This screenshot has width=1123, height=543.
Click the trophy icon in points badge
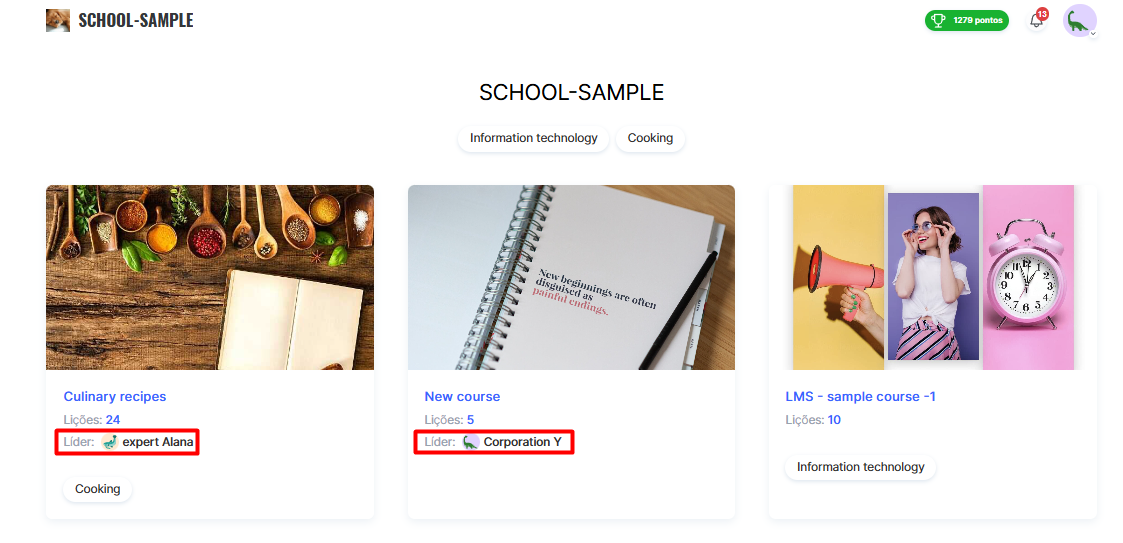click(938, 21)
